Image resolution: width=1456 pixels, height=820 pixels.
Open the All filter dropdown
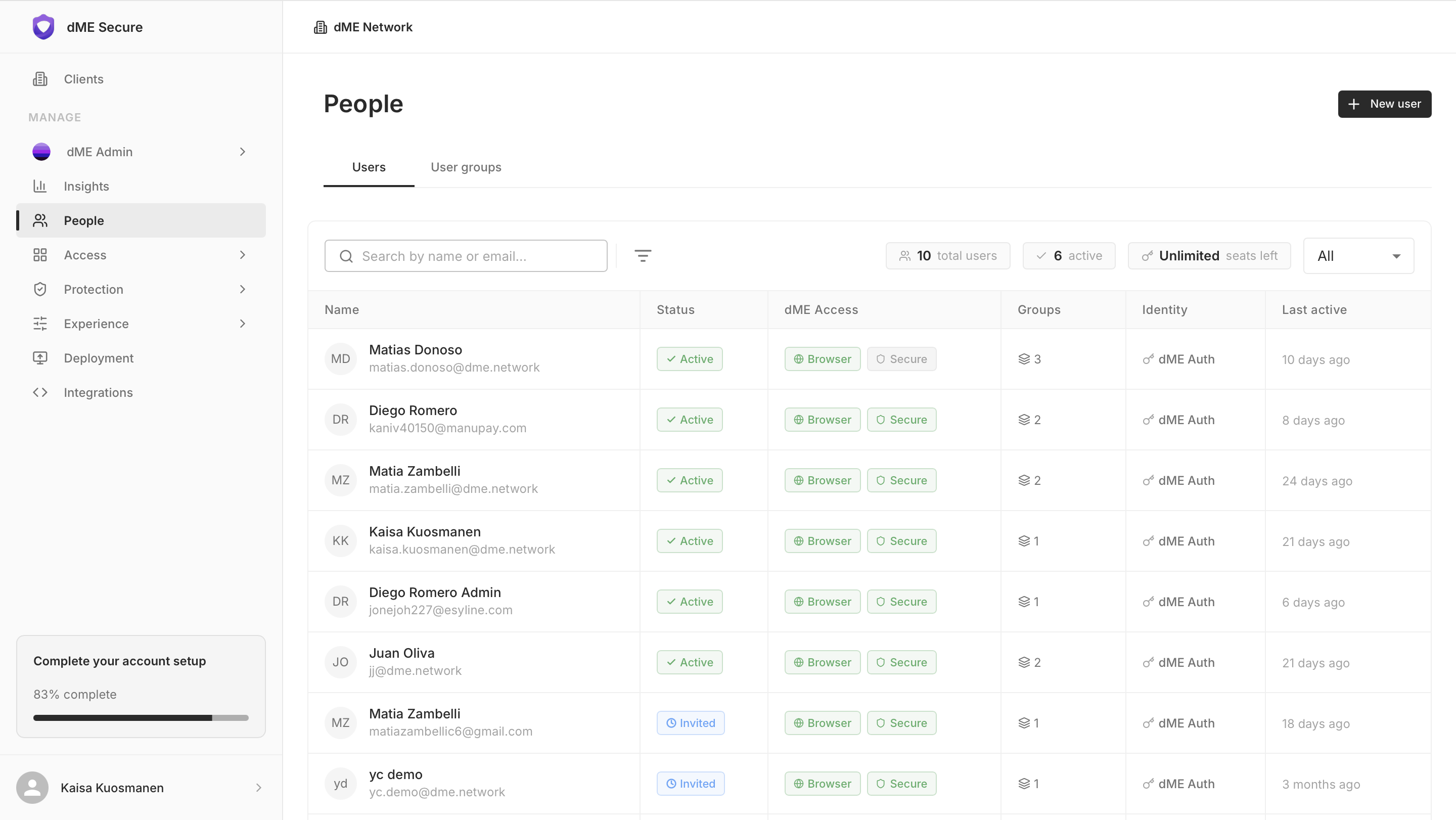click(1357, 256)
